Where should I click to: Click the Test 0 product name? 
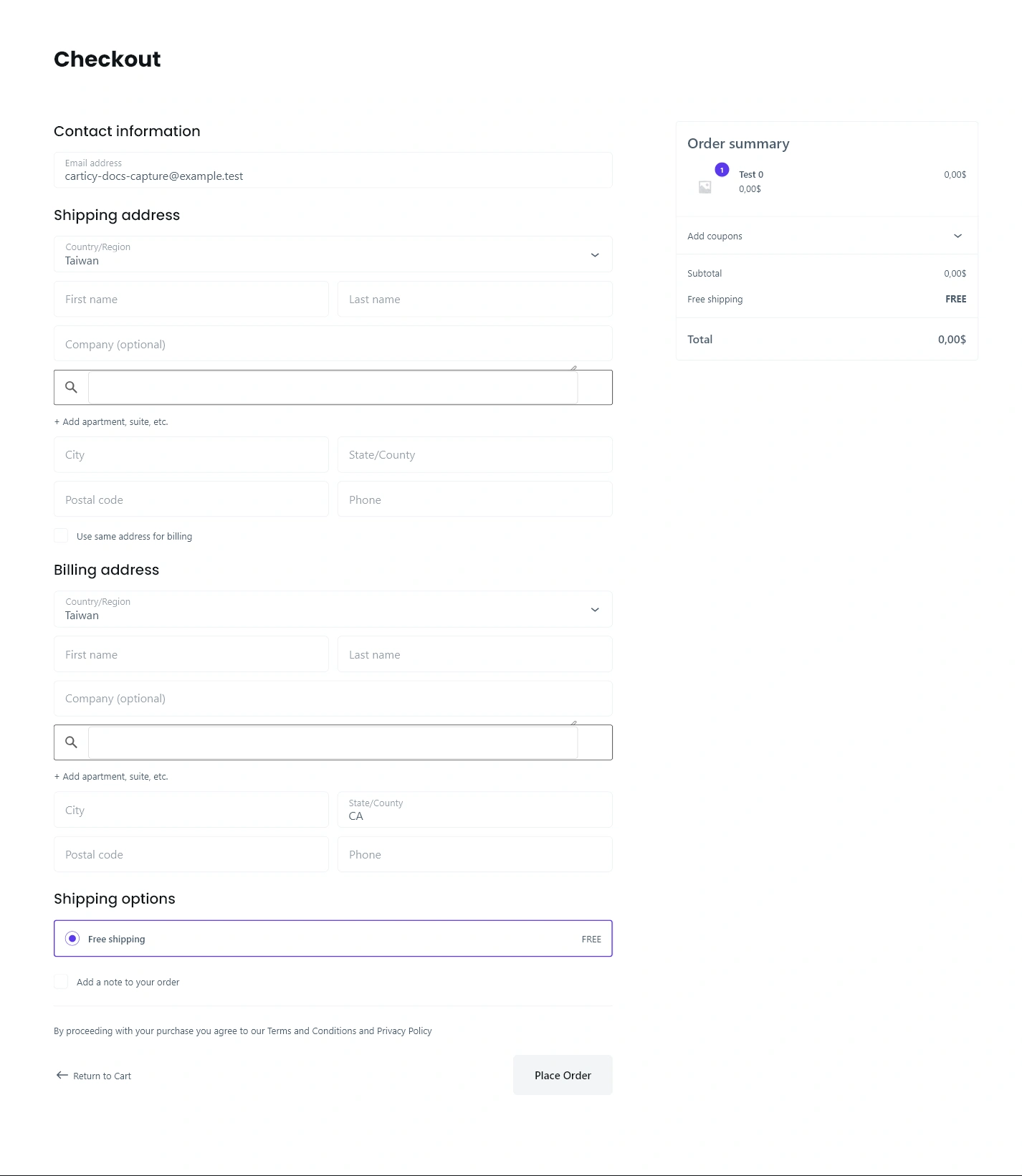coord(751,174)
